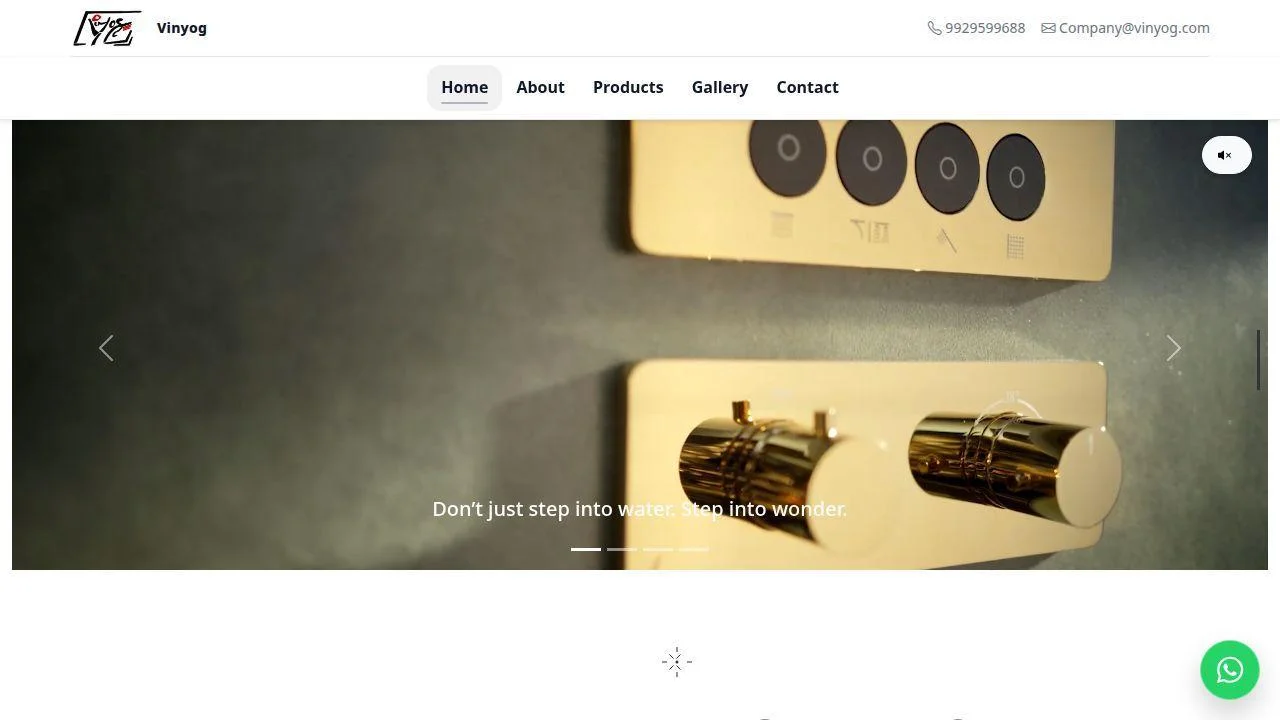Click the sparkle icon below the carousel
This screenshot has width=1280, height=720.
point(677,661)
